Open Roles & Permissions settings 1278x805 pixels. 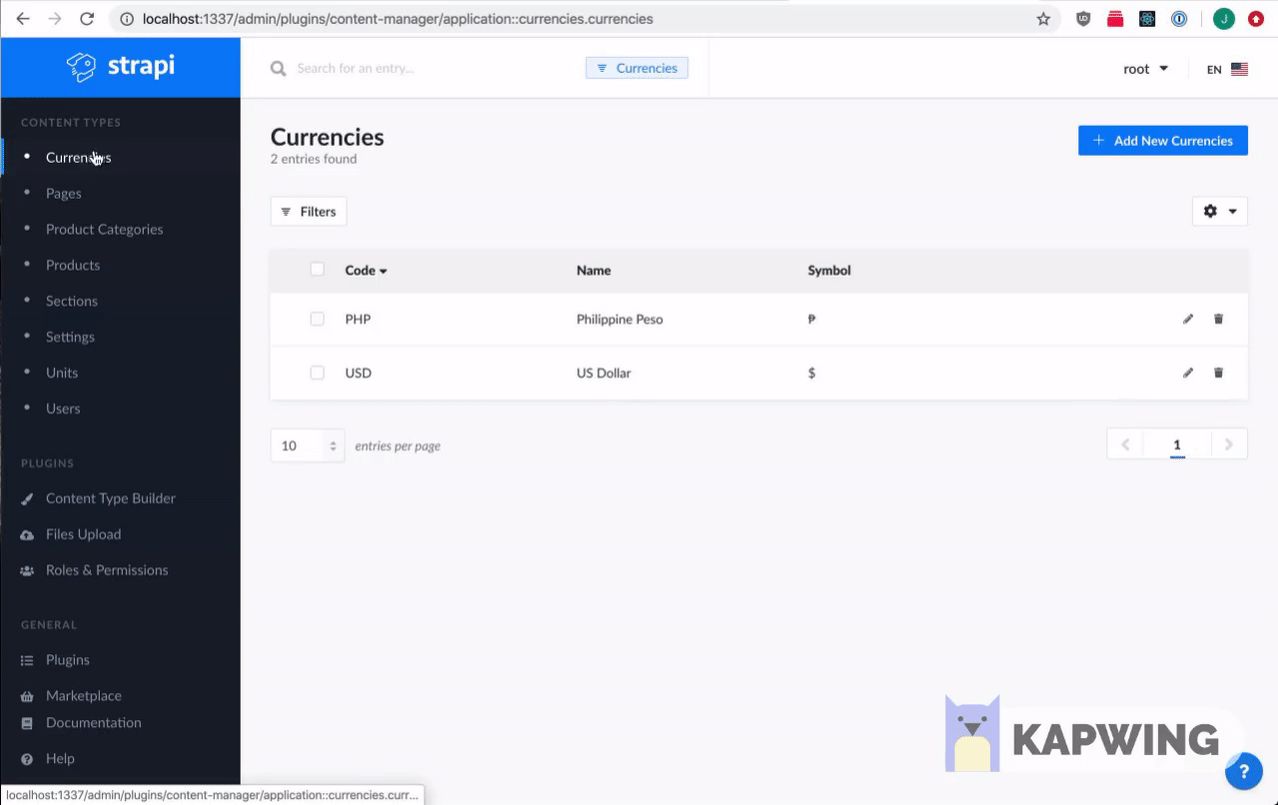point(107,570)
